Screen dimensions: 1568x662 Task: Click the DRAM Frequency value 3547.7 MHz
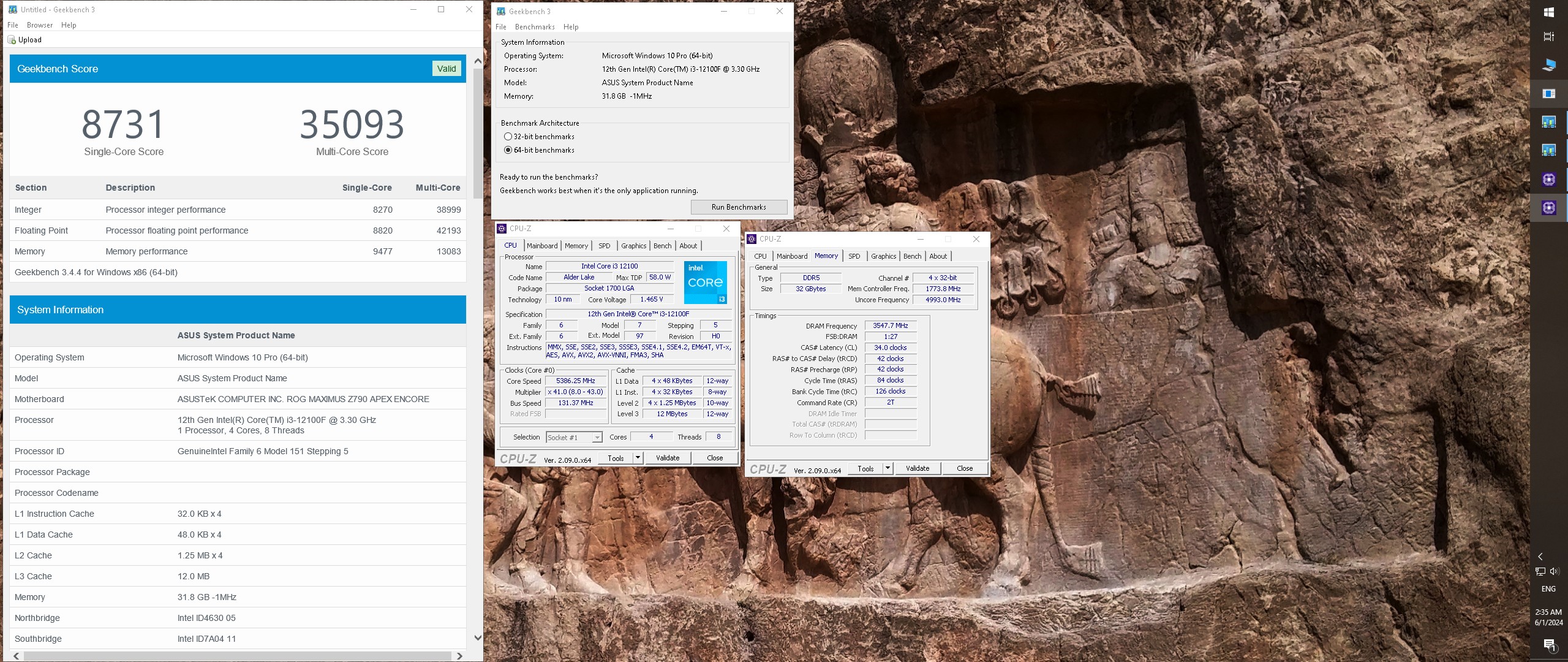click(891, 326)
